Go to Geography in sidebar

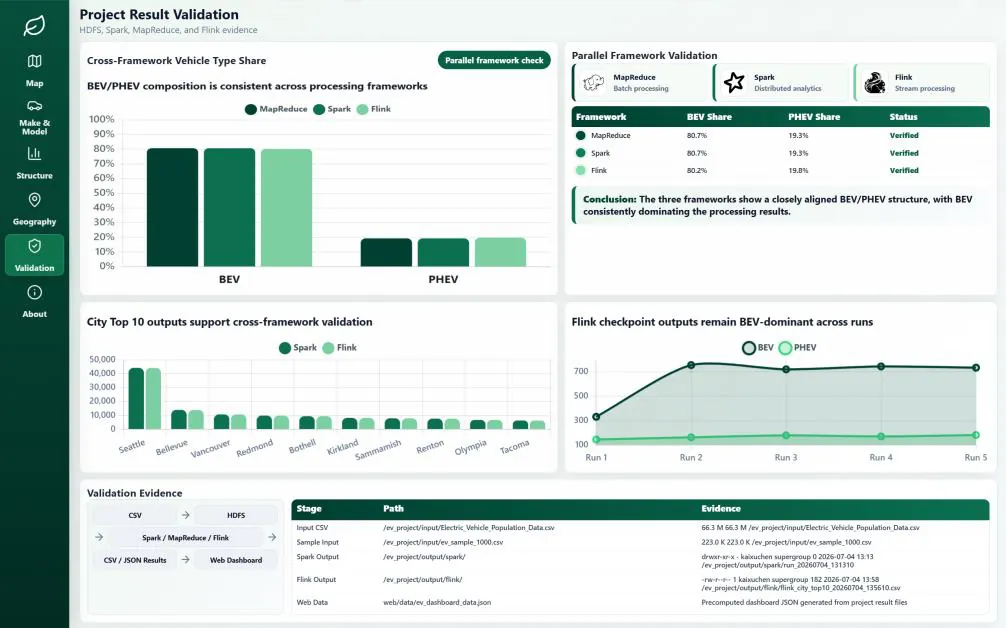35,209
